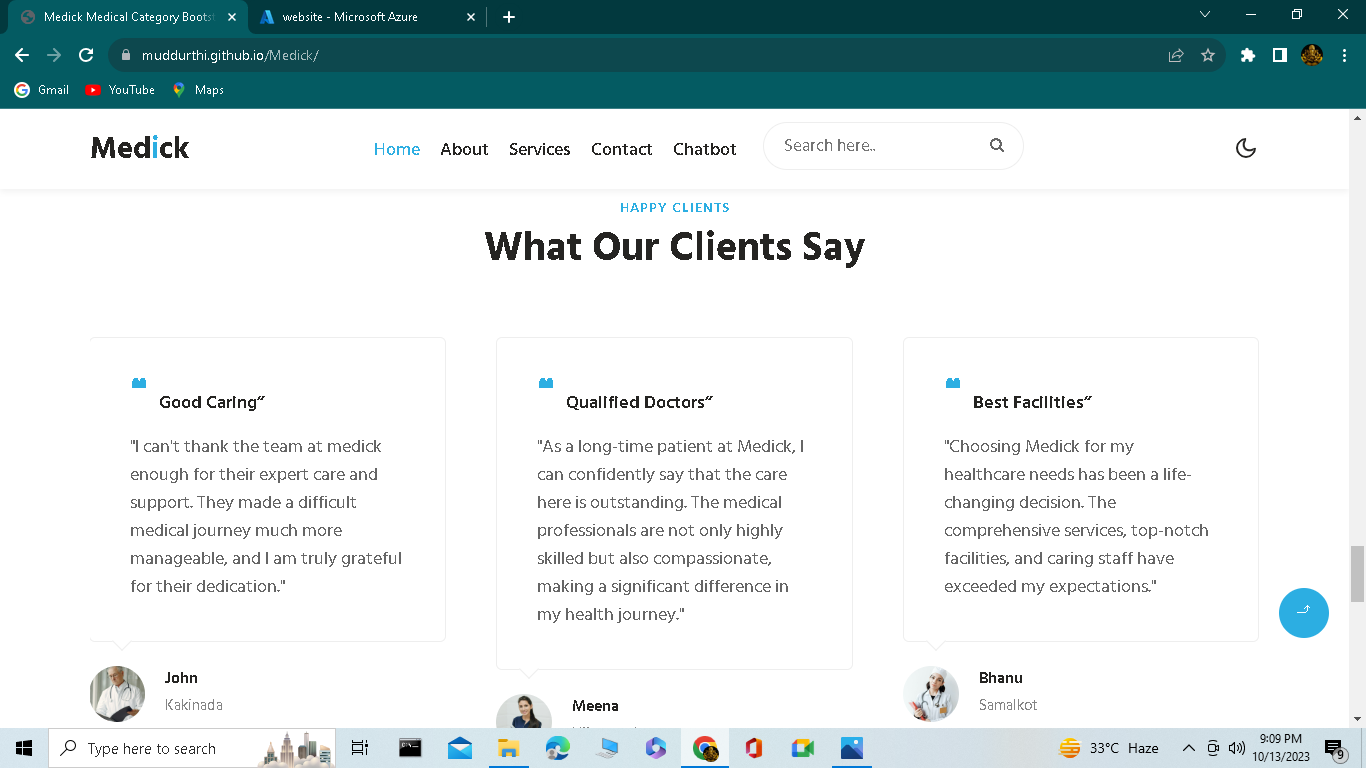Open the browser tab search chevron
The width and height of the screenshot is (1366, 768).
click(x=1205, y=15)
